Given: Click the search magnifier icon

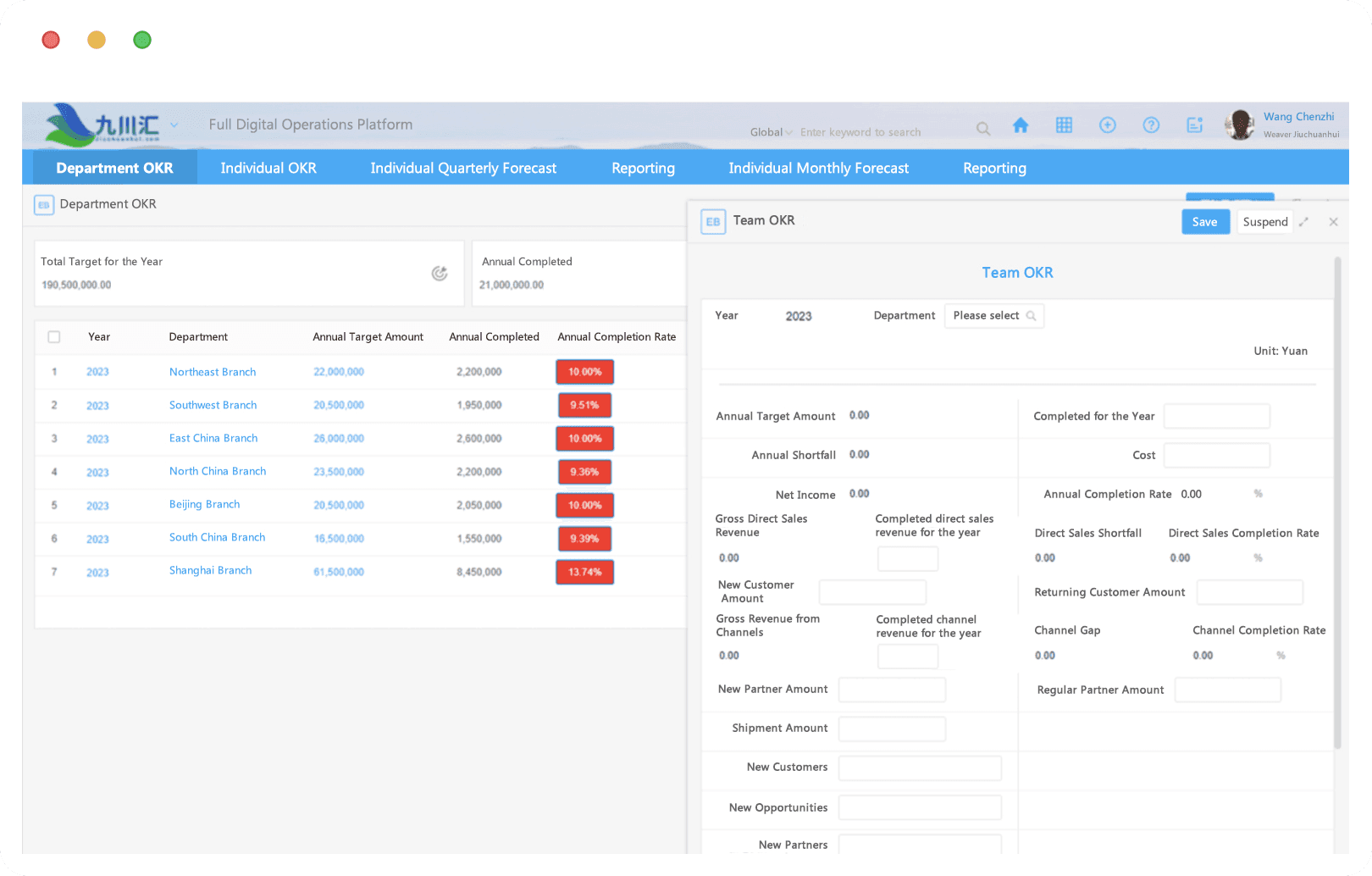Looking at the screenshot, I should [983, 129].
